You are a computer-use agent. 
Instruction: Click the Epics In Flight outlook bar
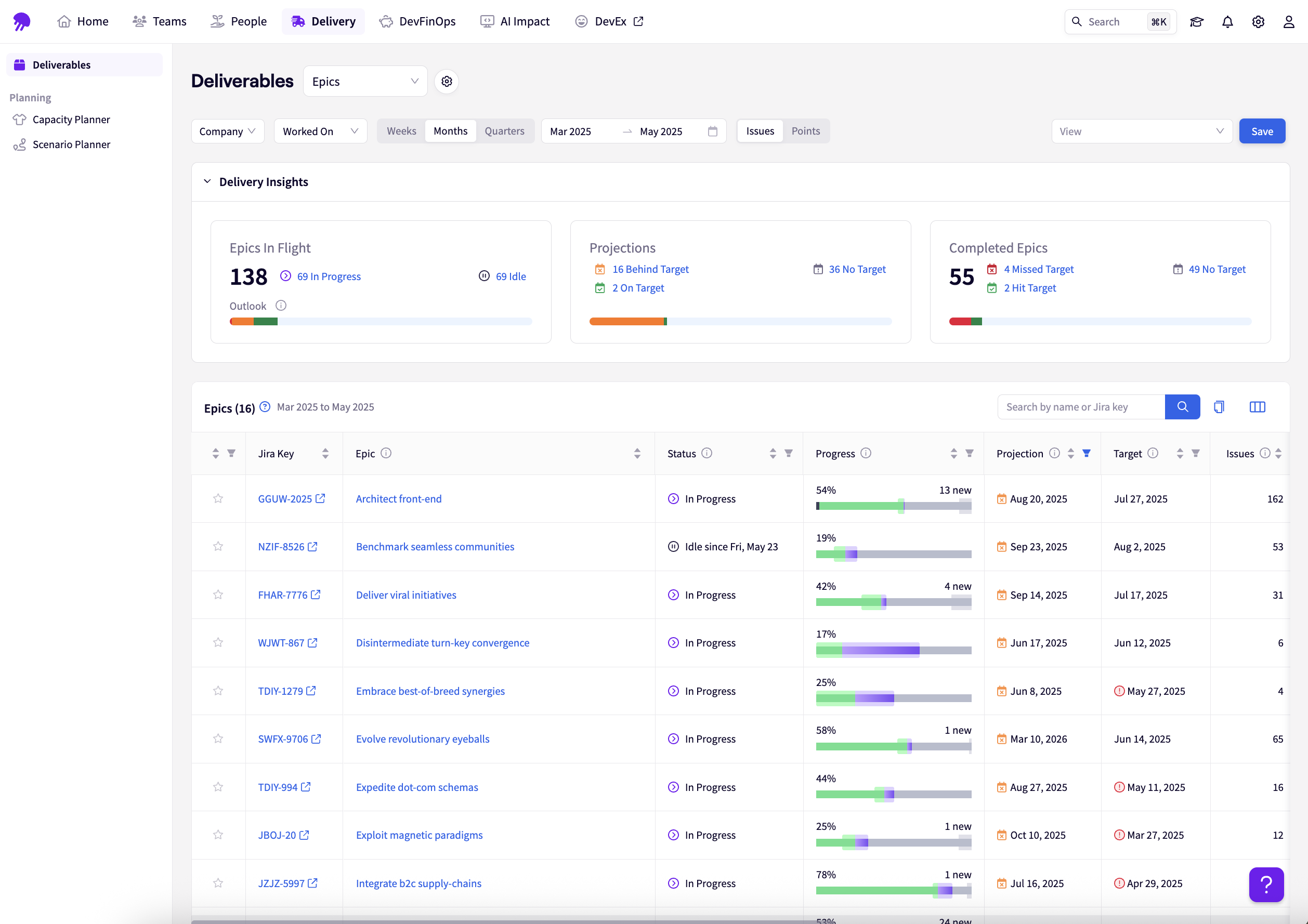(381, 322)
